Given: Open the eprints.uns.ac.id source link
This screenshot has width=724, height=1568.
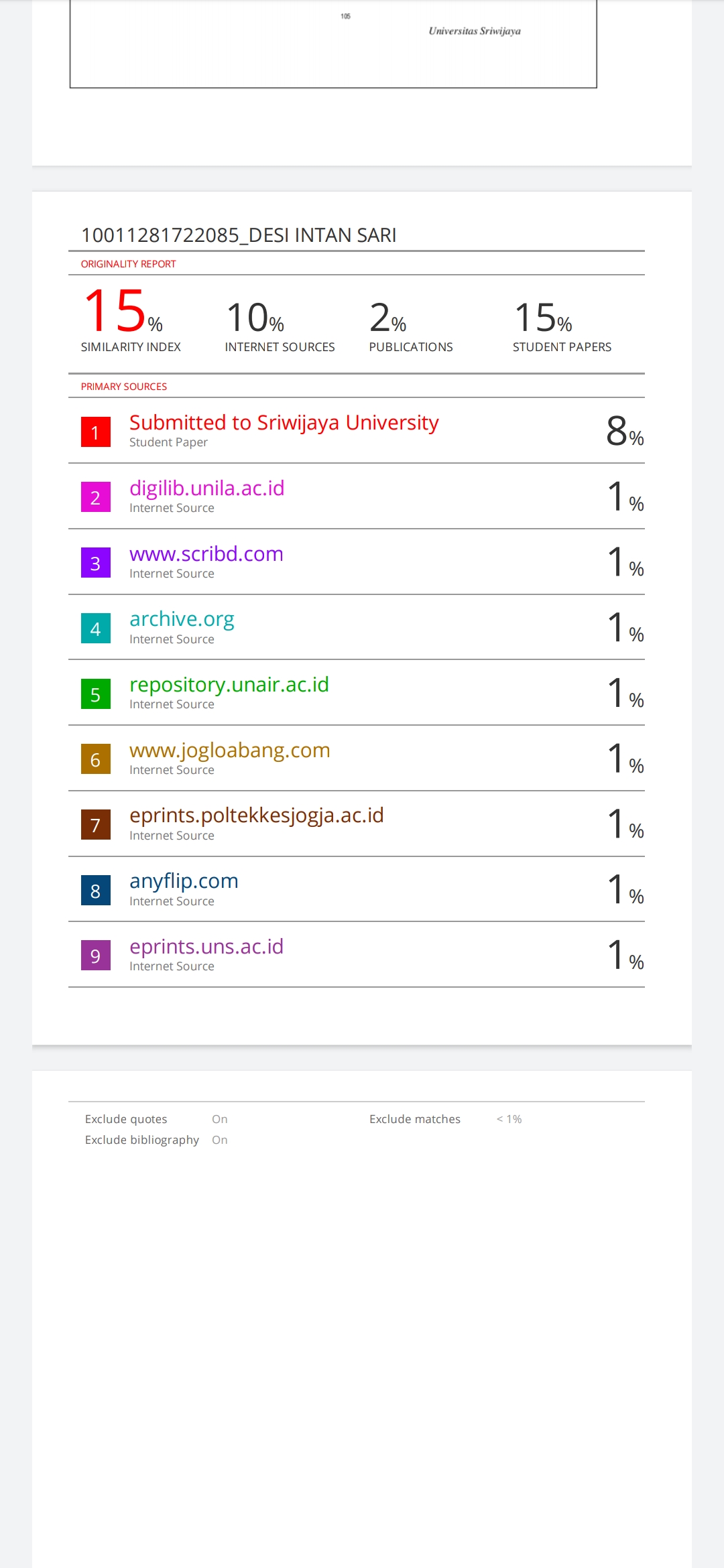Looking at the screenshot, I should (x=206, y=947).
